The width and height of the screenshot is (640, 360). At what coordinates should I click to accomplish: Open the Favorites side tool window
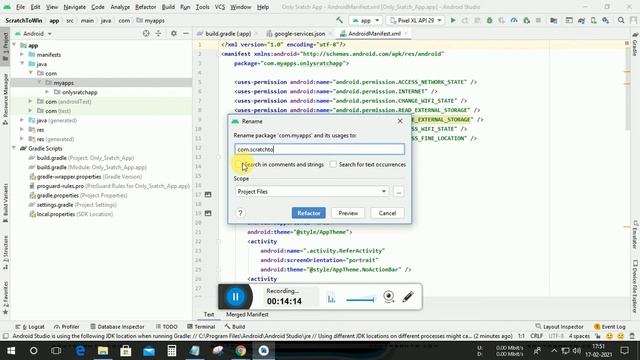(x=5, y=298)
